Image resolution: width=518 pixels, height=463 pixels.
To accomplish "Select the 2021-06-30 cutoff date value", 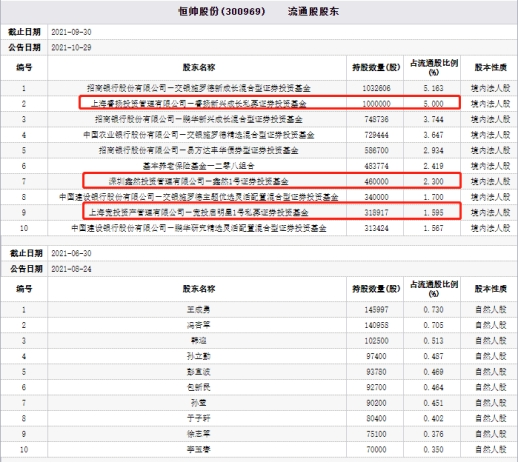I will point(71,253).
